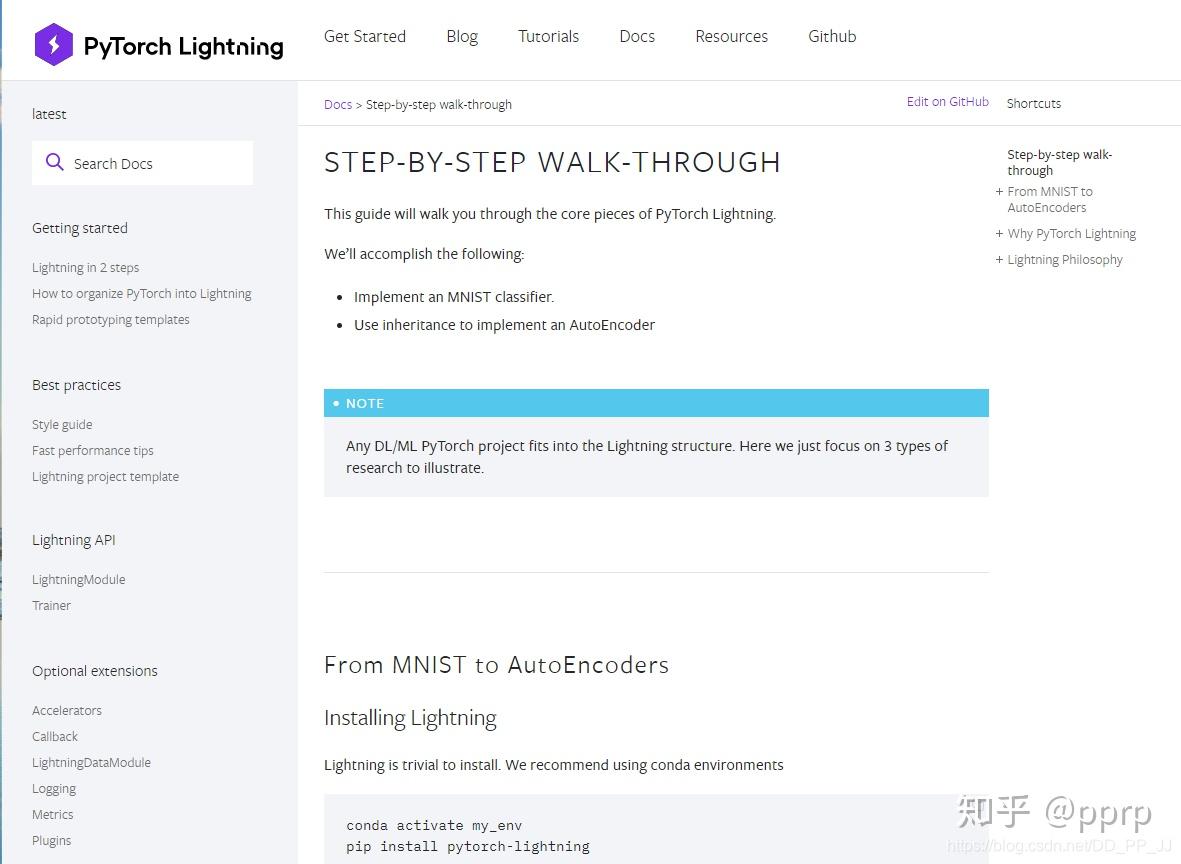
Task: Open the Metrics documentation link
Action: tap(52, 814)
